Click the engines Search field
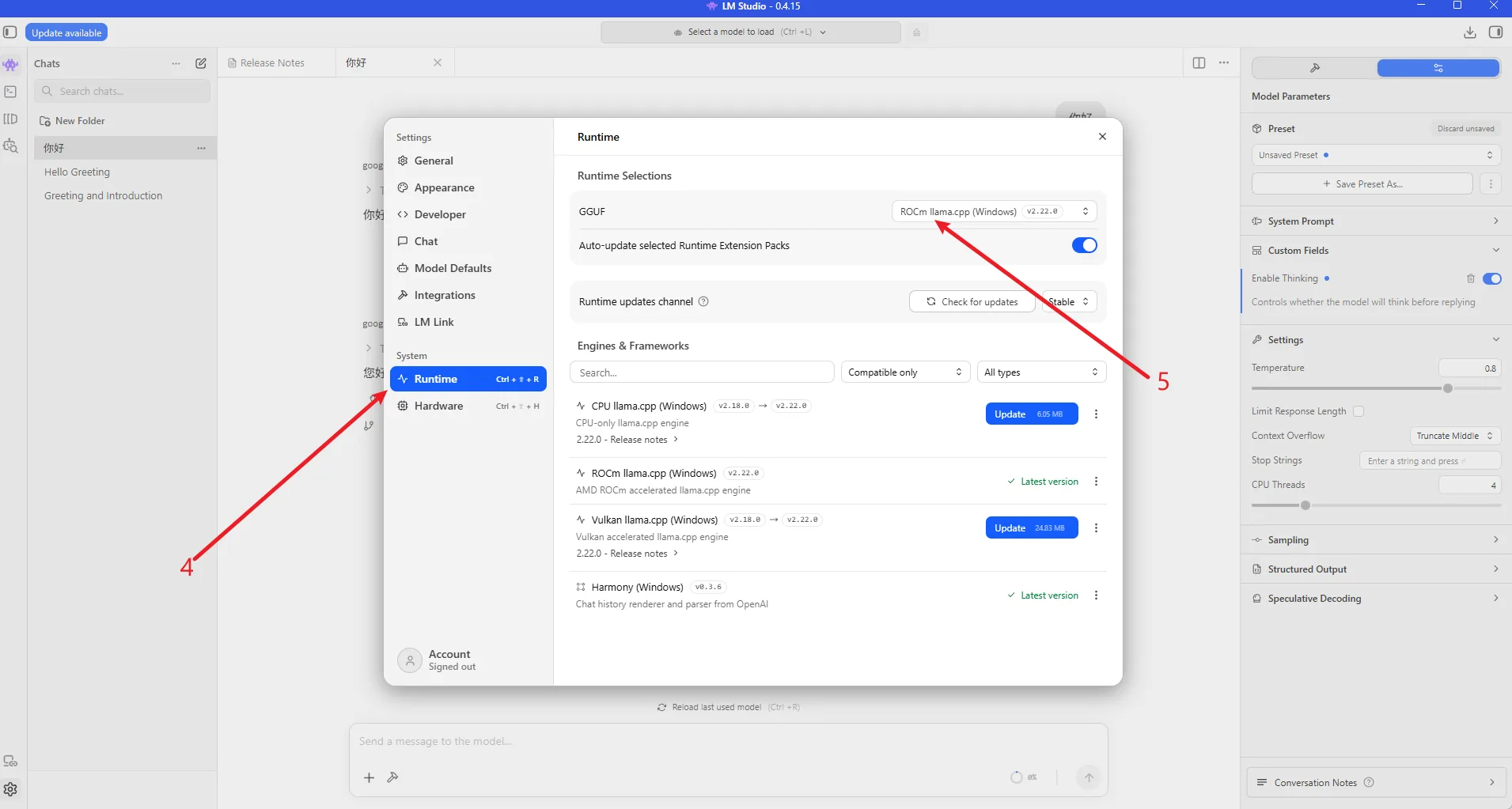Screen dimensions: 1512x809 [x=702, y=372]
